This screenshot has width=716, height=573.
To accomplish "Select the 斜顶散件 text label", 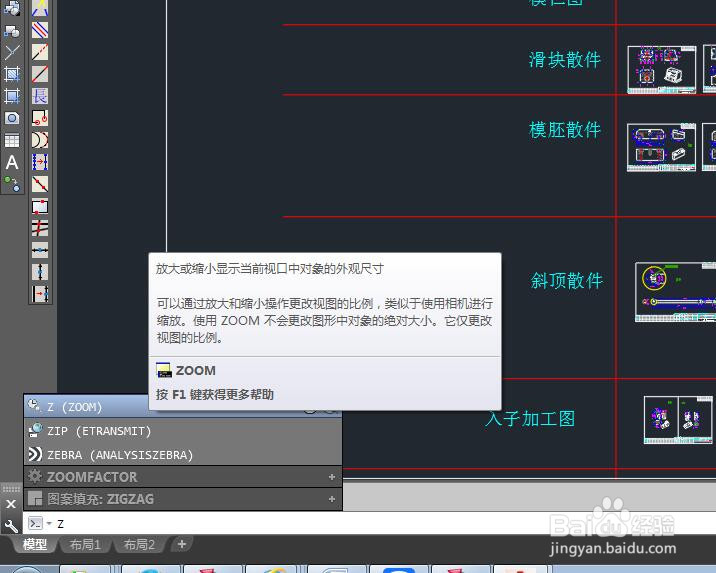I will [567, 280].
